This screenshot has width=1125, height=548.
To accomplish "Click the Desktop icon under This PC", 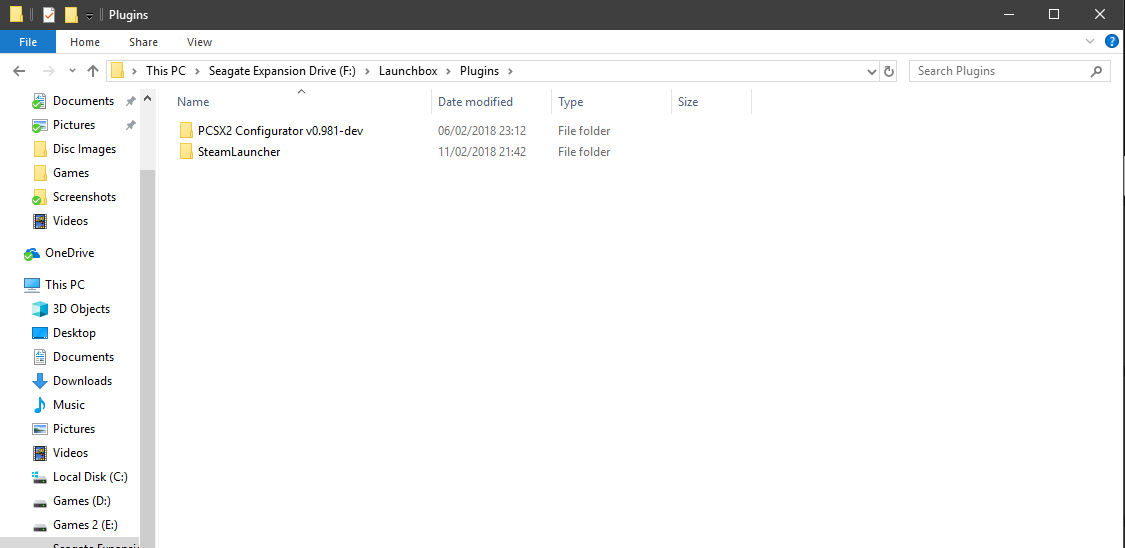I will (40, 333).
